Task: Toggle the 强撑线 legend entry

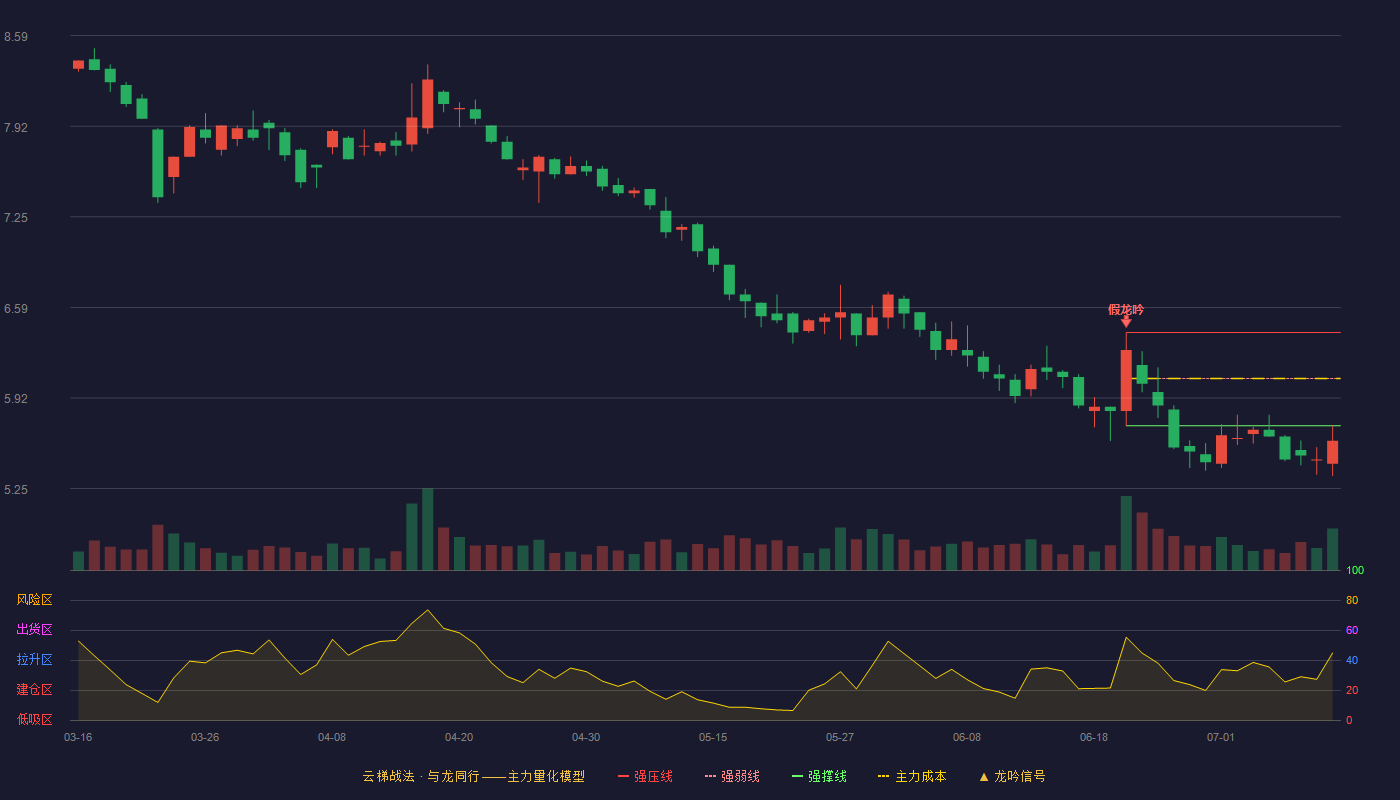Action: tap(819, 776)
